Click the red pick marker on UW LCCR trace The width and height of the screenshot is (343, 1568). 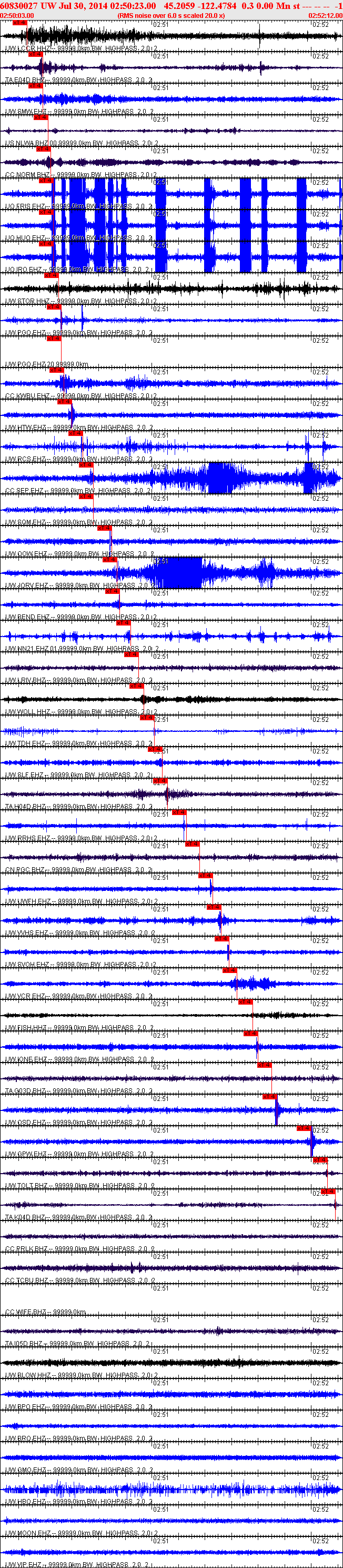coord(20,23)
